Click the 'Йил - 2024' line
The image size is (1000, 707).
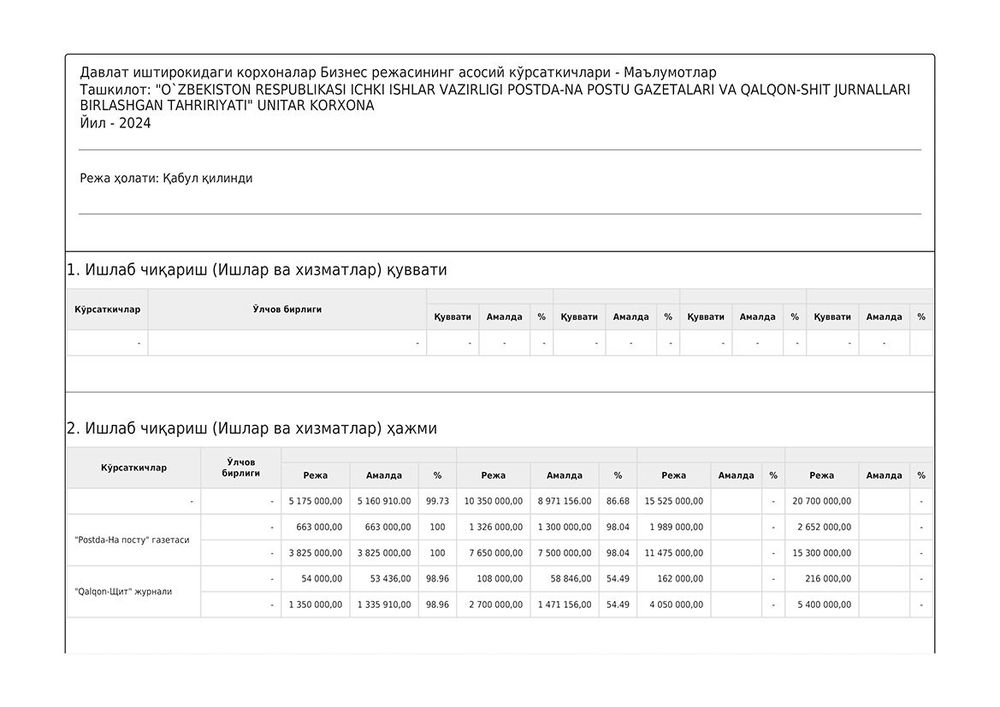click(x=115, y=124)
